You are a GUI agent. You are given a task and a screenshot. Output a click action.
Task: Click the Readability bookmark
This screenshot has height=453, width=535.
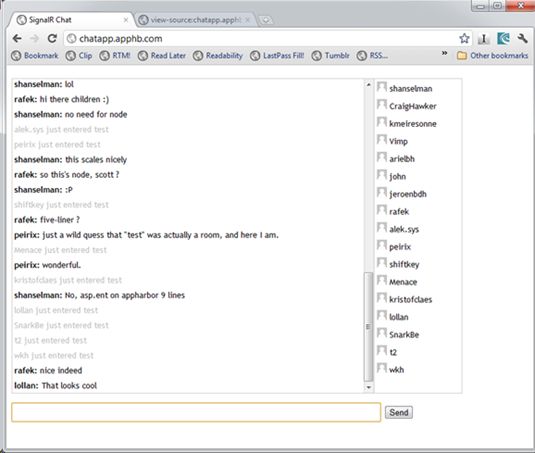coord(218,56)
